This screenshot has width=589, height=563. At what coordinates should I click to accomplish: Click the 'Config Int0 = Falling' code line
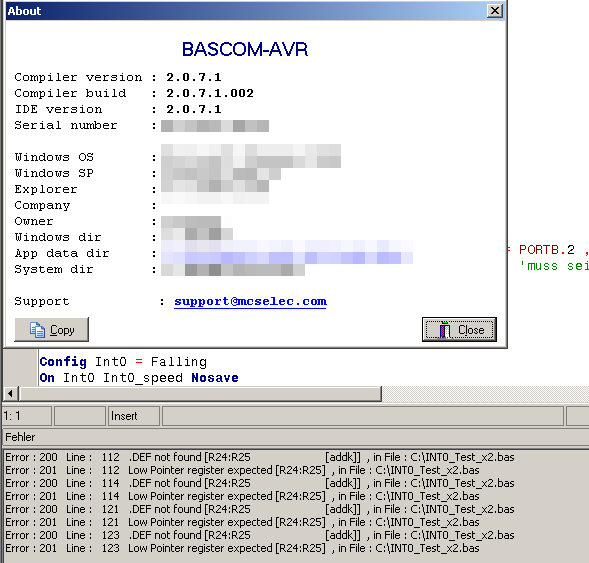tap(123, 362)
